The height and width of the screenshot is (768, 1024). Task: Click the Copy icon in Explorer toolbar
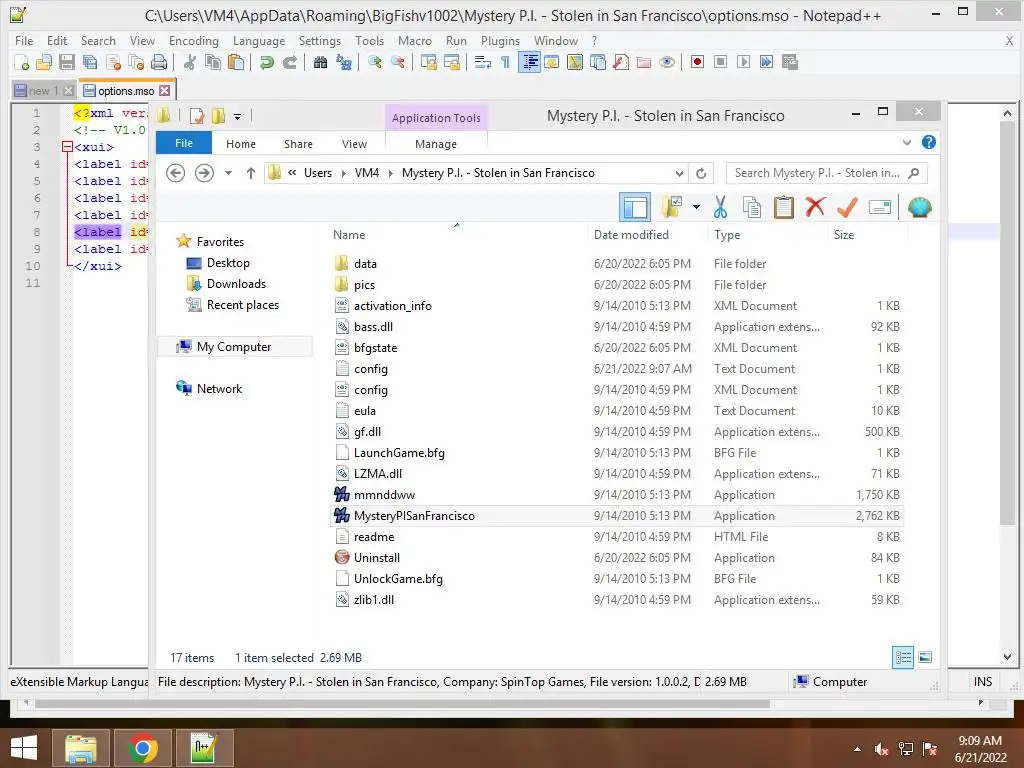click(x=752, y=207)
